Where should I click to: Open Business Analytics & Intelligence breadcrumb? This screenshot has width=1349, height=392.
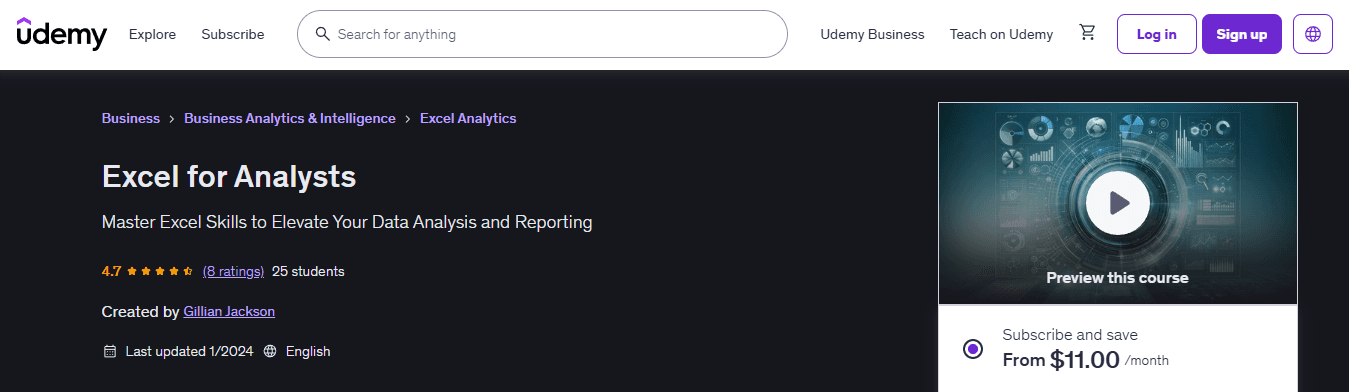(x=290, y=118)
